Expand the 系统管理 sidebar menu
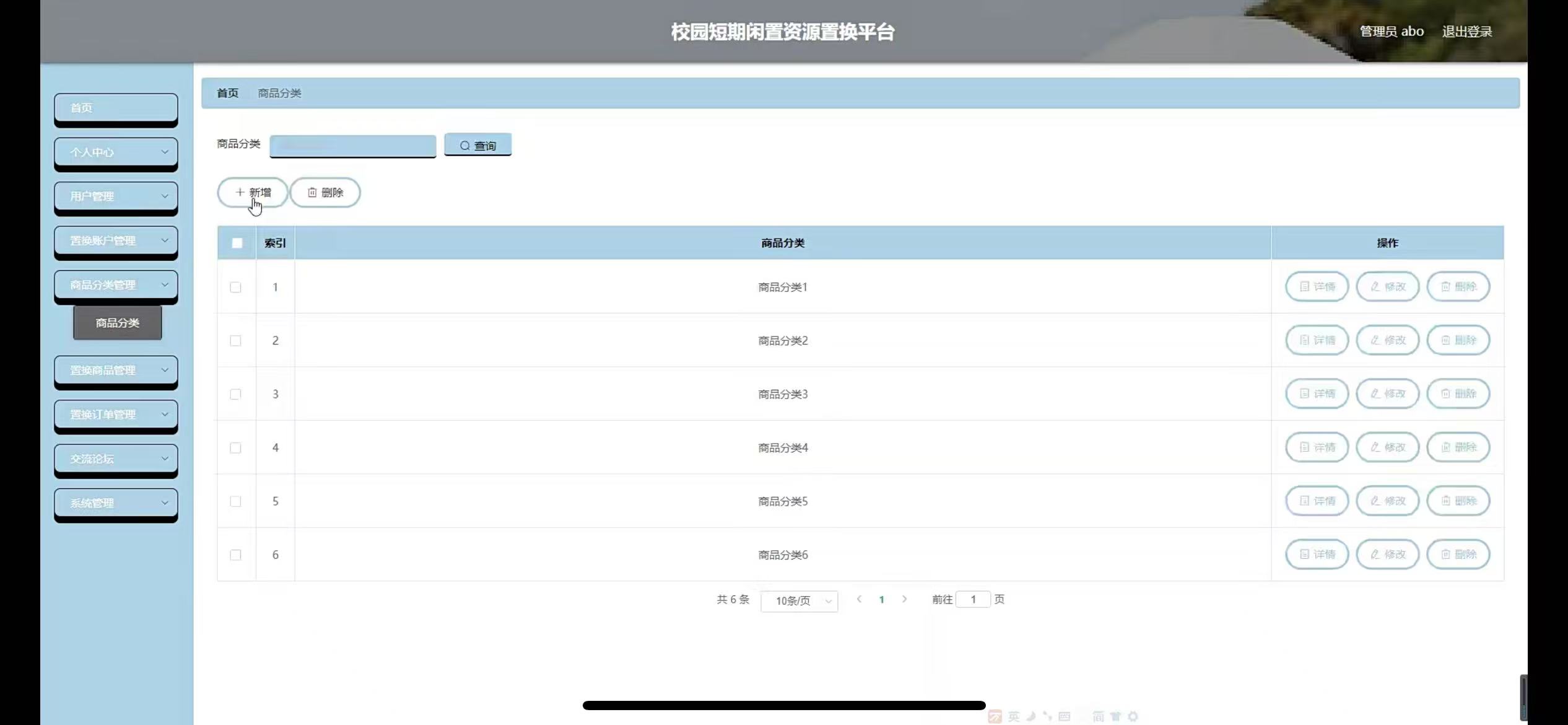This screenshot has height=725, width=1568. (116, 503)
